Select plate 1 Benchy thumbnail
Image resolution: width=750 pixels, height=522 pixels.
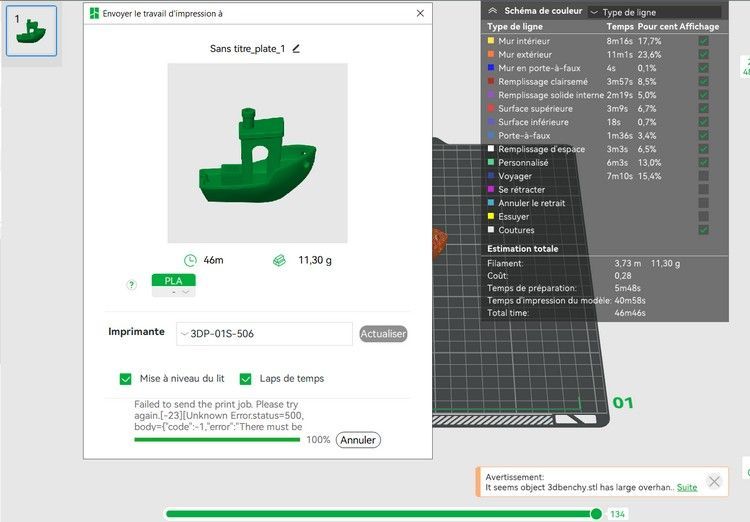[x=32, y=31]
